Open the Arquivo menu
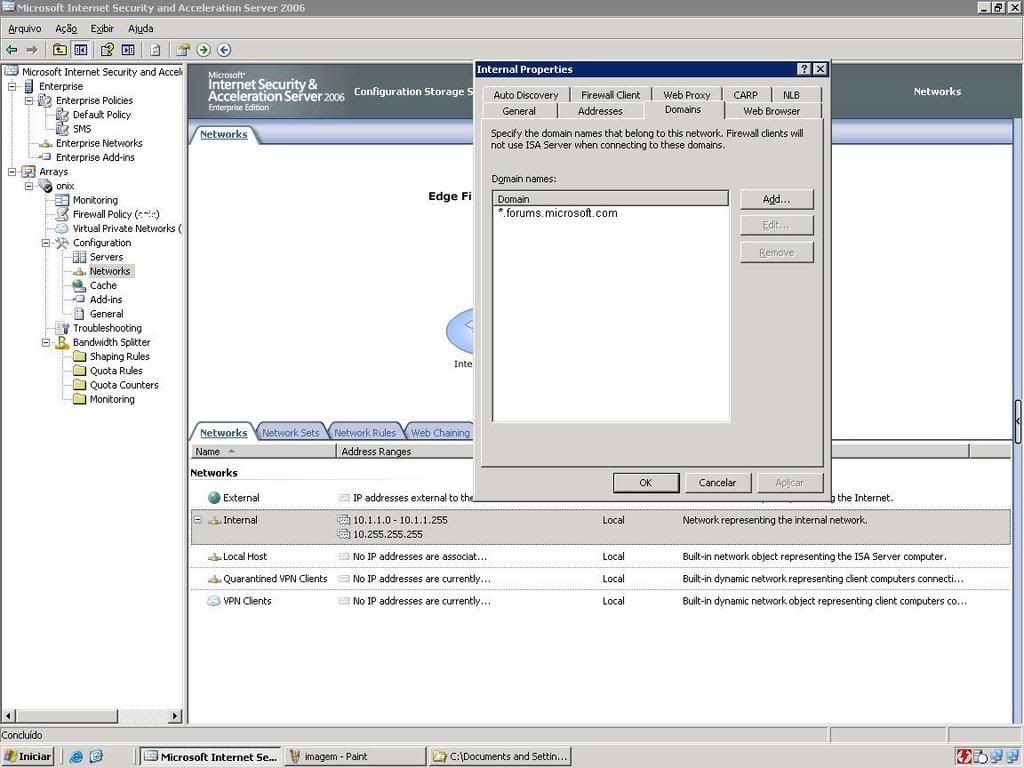1024x768 pixels. (25, 29)
